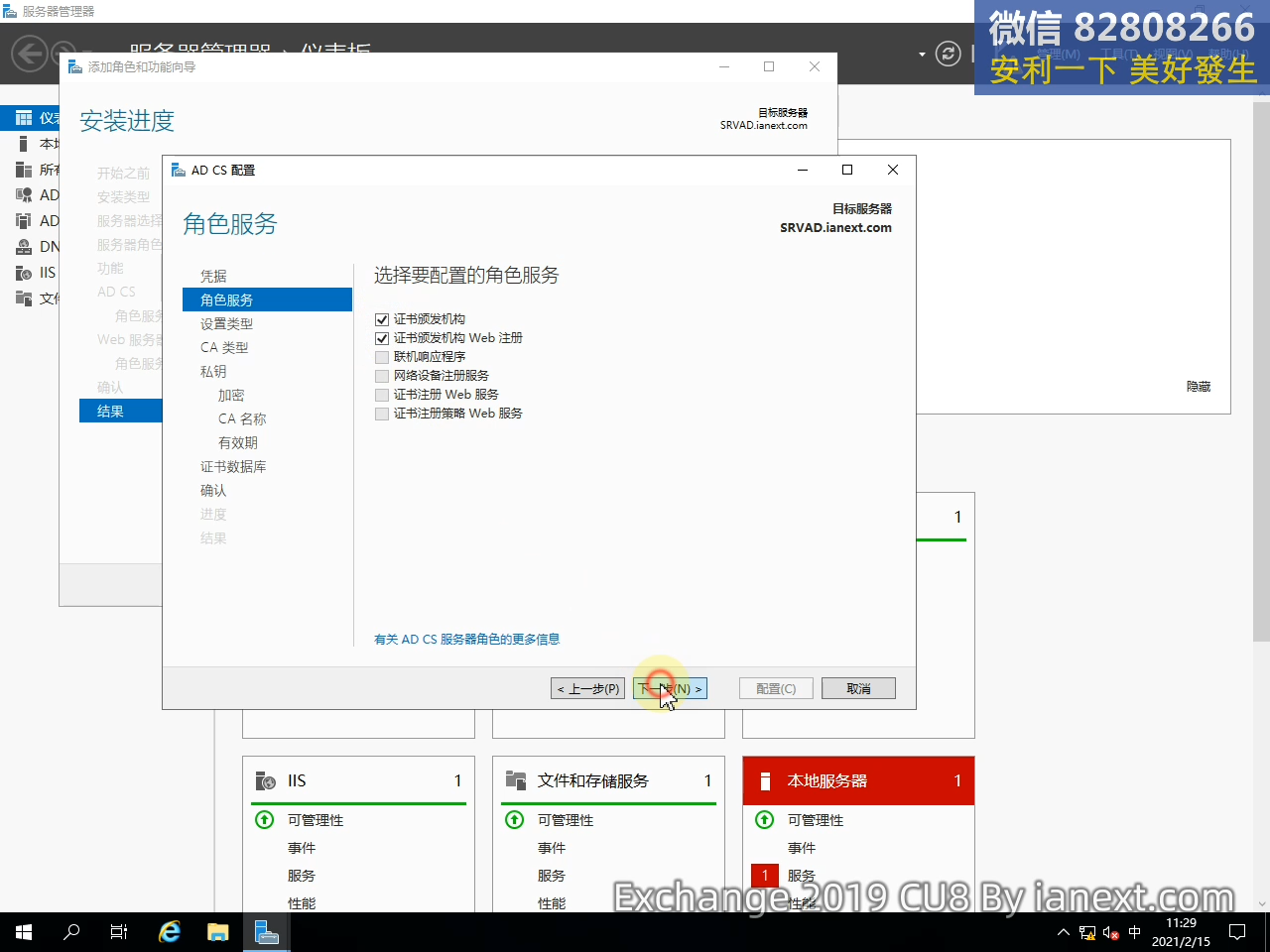Uncheck the 证书颁发机构 checkbox

click(382, 319)
